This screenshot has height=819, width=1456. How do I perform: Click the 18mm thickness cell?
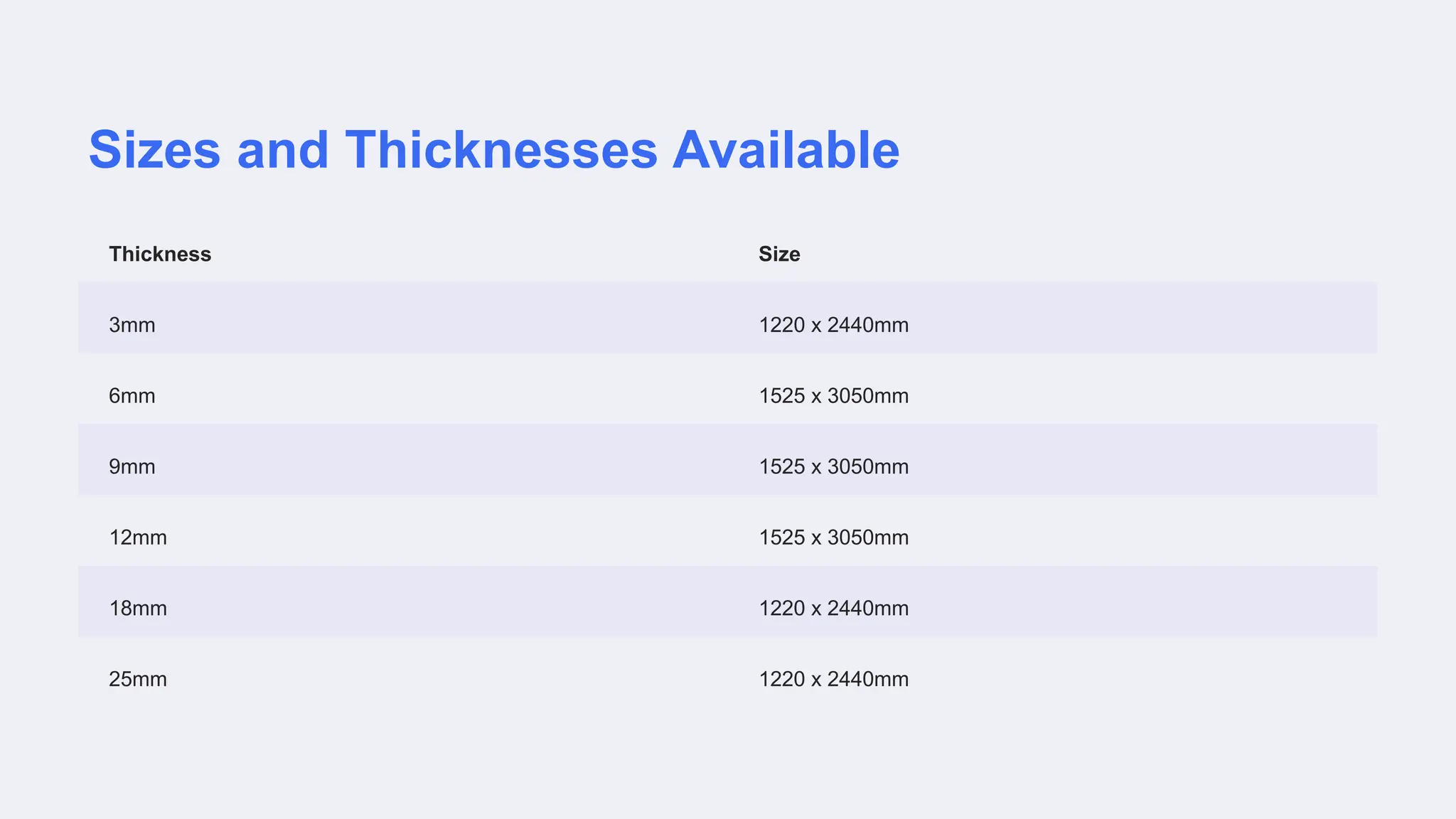pos(138,609)
